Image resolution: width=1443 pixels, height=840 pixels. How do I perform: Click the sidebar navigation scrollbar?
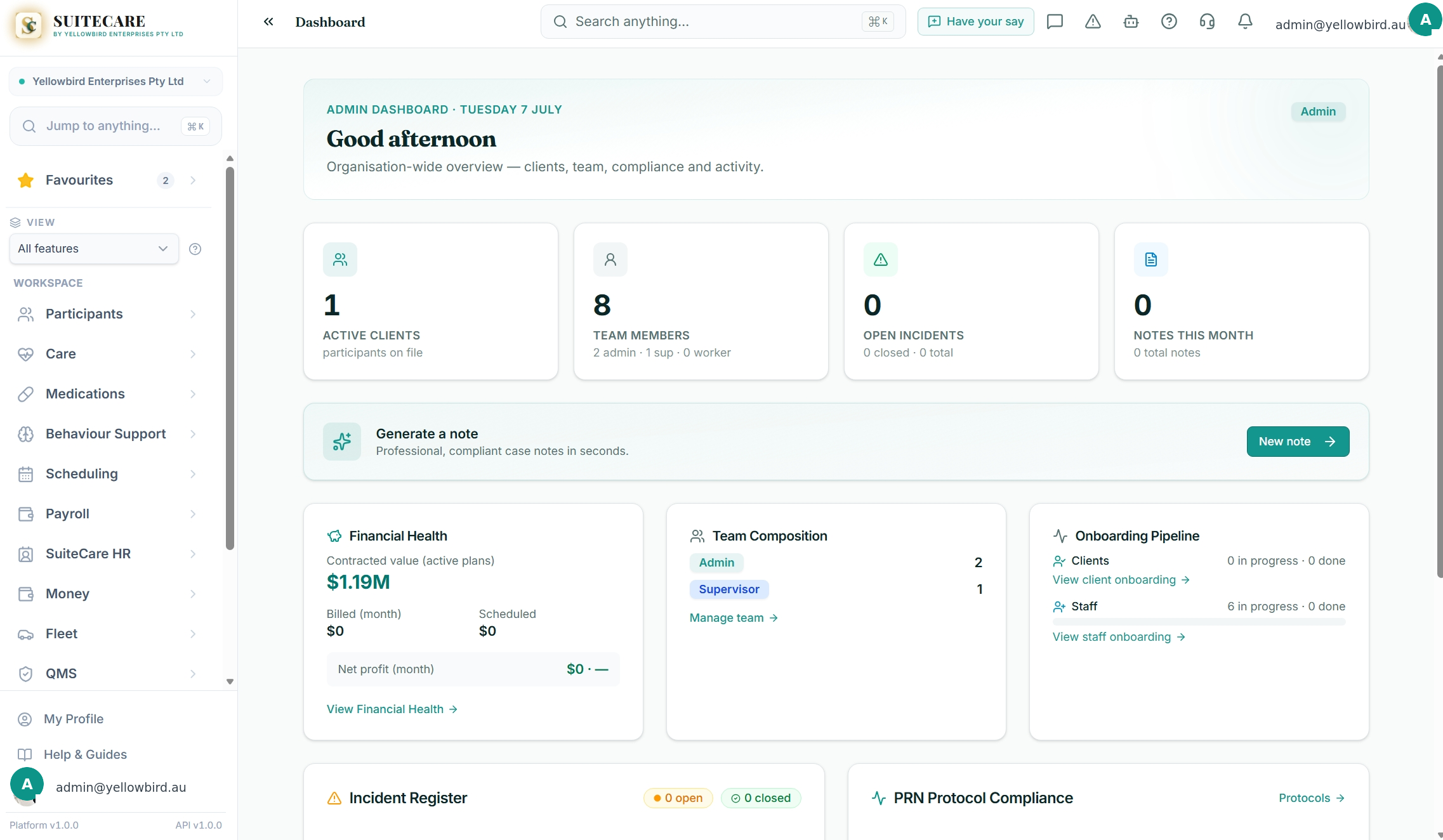(x=230, y=358)
